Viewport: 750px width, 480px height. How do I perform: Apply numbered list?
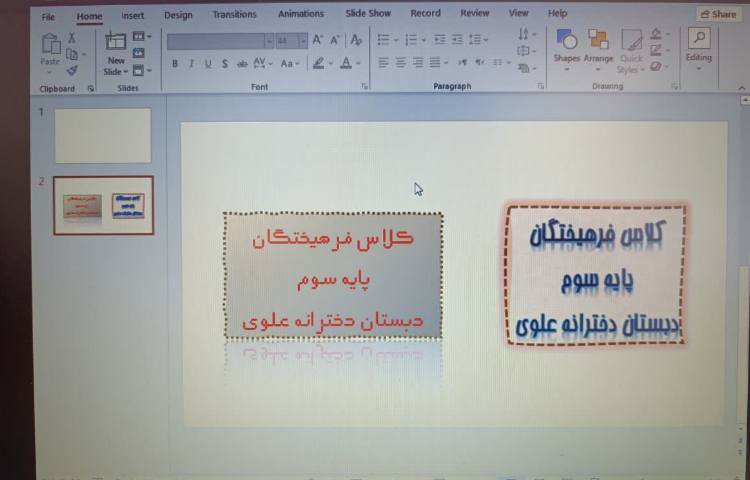(411, 40)
